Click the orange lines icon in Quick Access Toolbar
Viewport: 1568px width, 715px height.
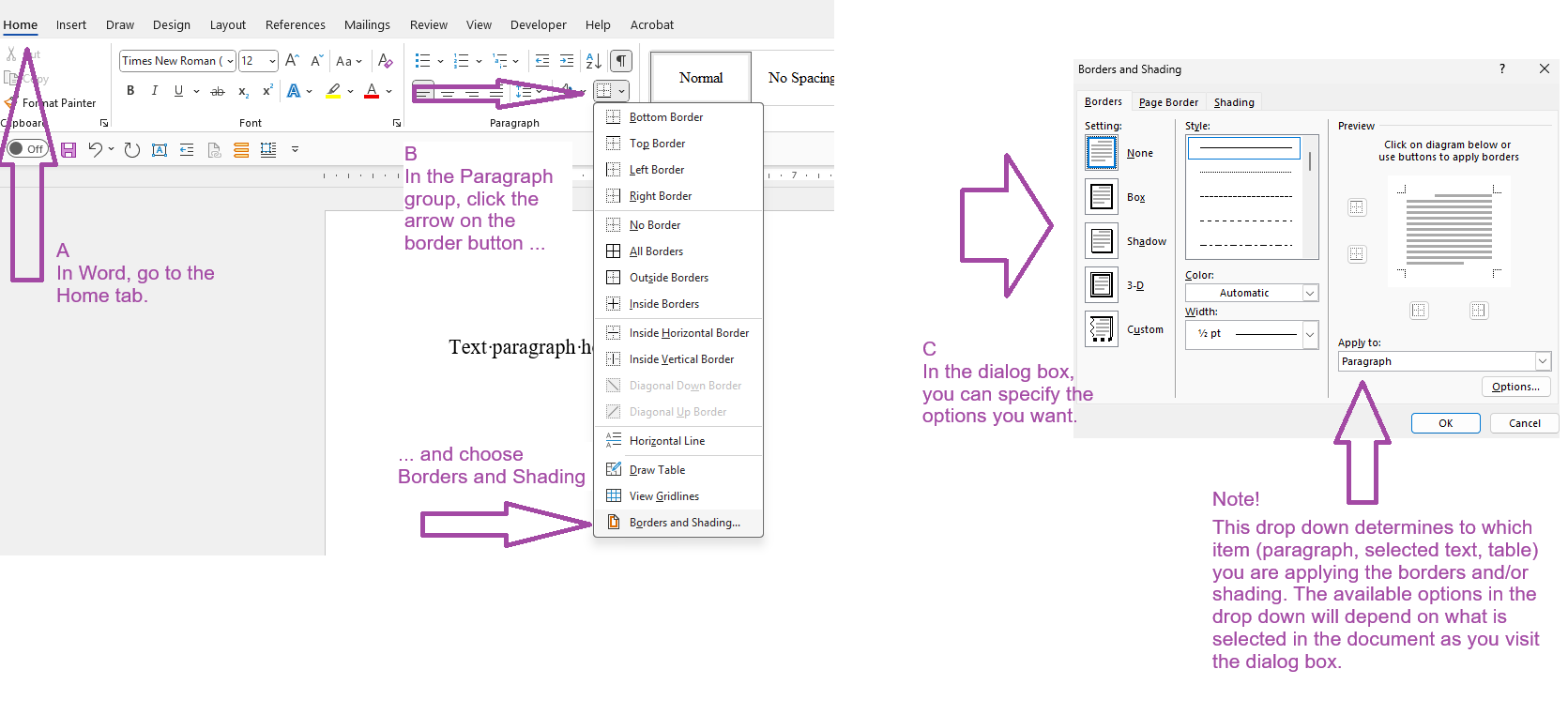[x=241, y=149]
